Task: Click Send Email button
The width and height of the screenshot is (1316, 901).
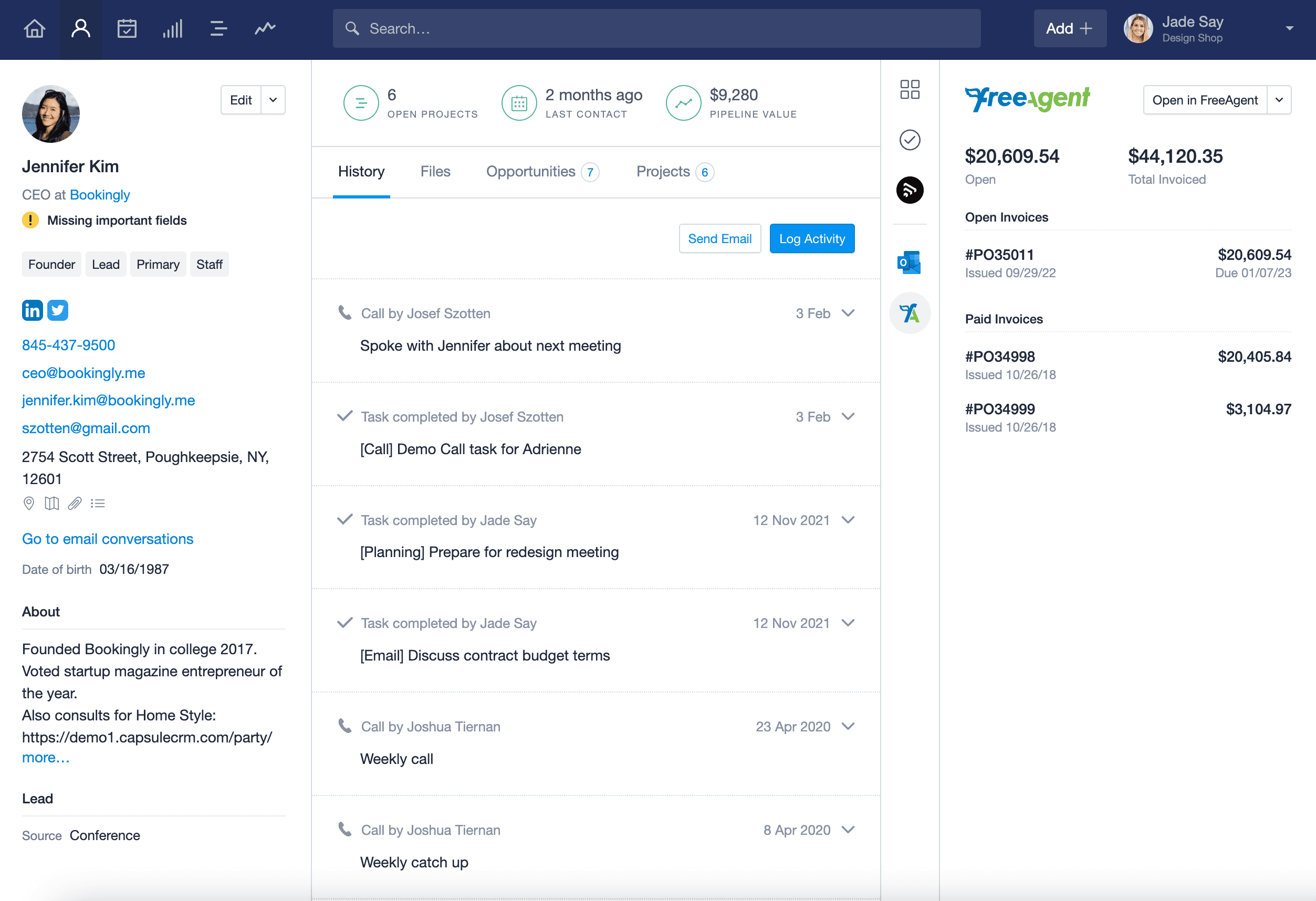Action: pyautogui.click(x=720, y=238)
